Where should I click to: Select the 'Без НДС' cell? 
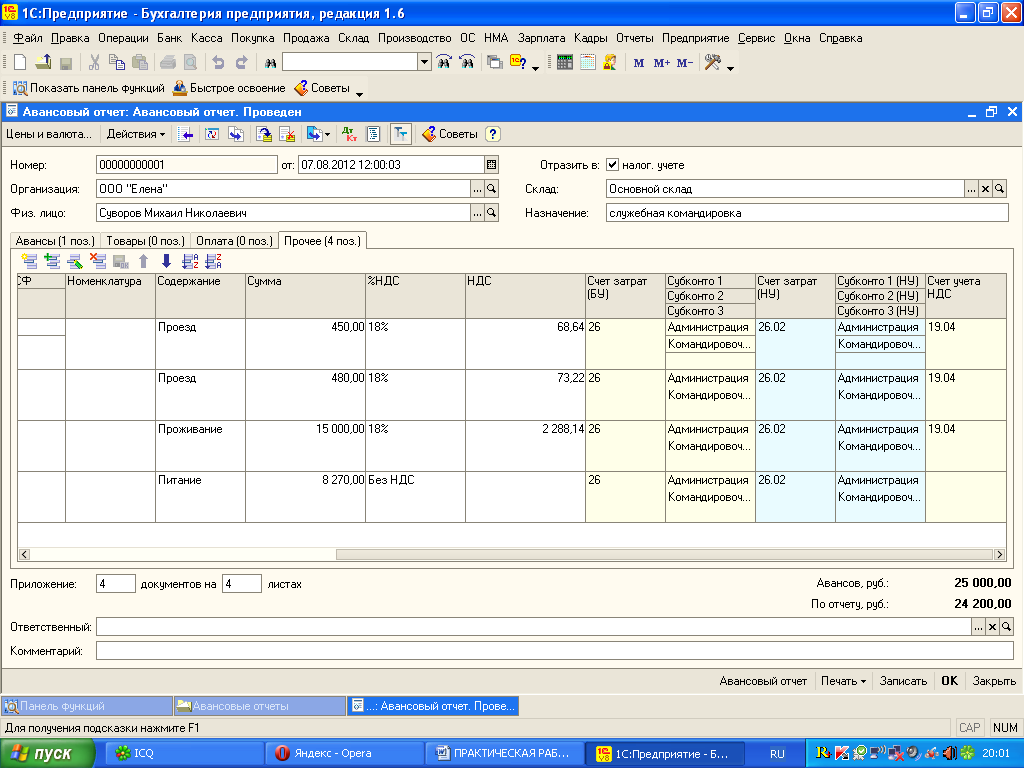[x=415, y=497]
